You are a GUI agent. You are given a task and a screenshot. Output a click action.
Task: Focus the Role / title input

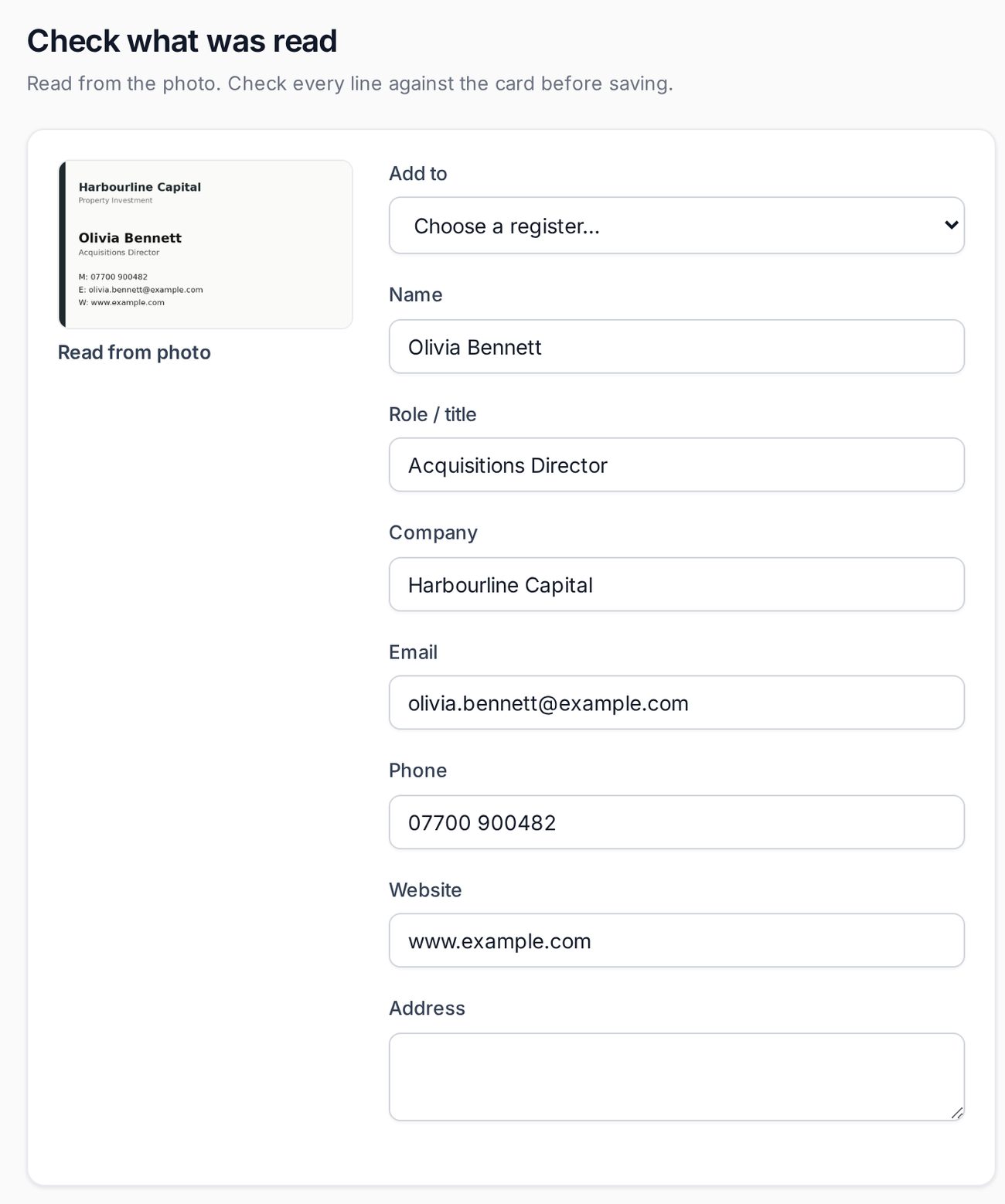(676, 465)
